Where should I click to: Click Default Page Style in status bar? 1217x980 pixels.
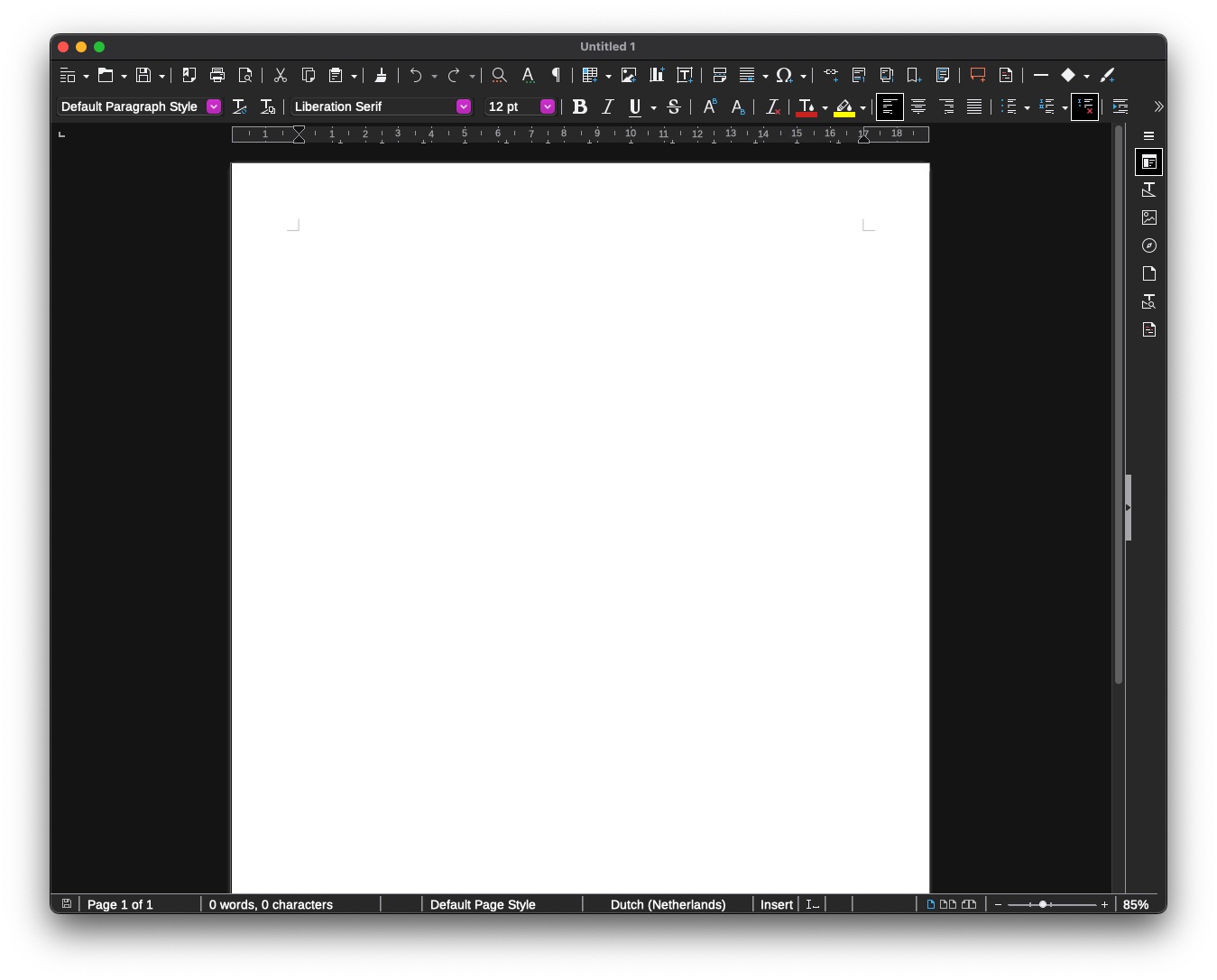coord(483,904)
